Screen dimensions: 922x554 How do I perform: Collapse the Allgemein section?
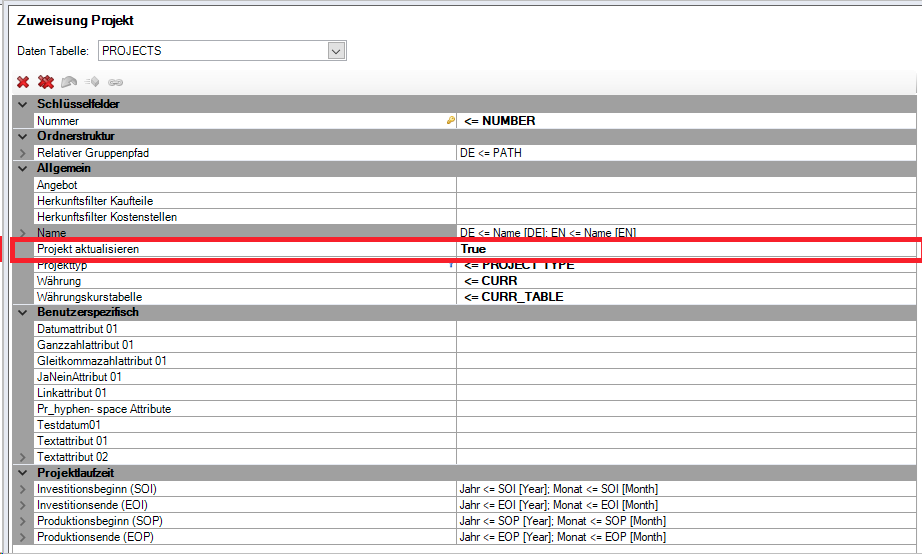tap(23, 169)
